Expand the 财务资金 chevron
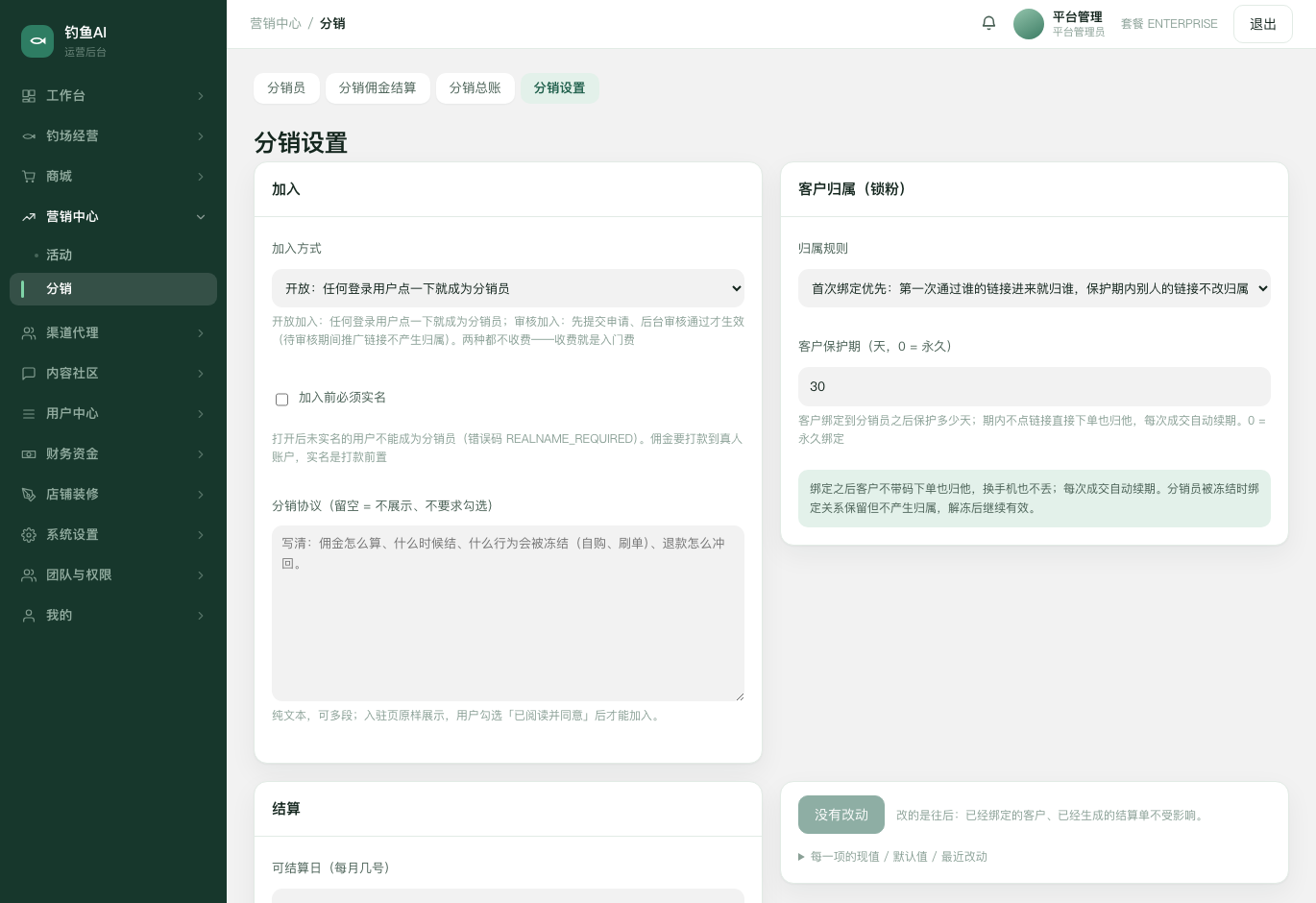 click(201, 454)
